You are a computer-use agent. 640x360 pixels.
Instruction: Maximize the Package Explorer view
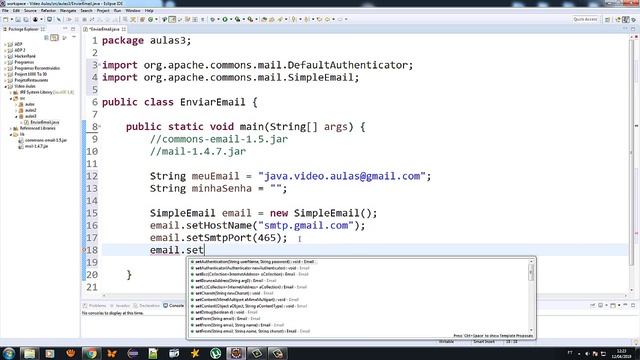pos(73,29)
